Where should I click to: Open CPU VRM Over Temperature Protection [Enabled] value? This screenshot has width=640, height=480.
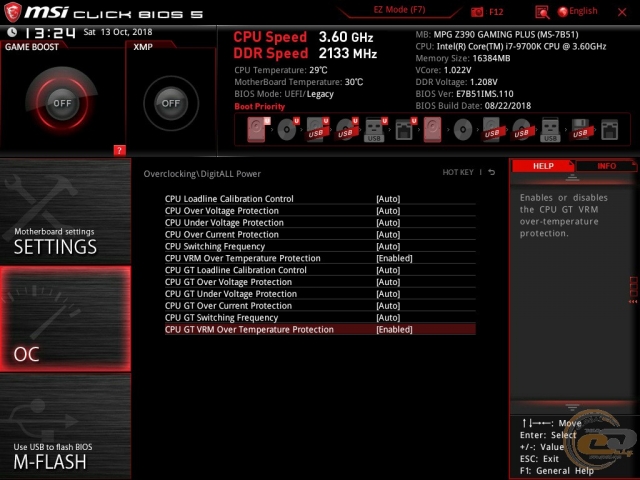pyautogui.click(x=394, y=258)
